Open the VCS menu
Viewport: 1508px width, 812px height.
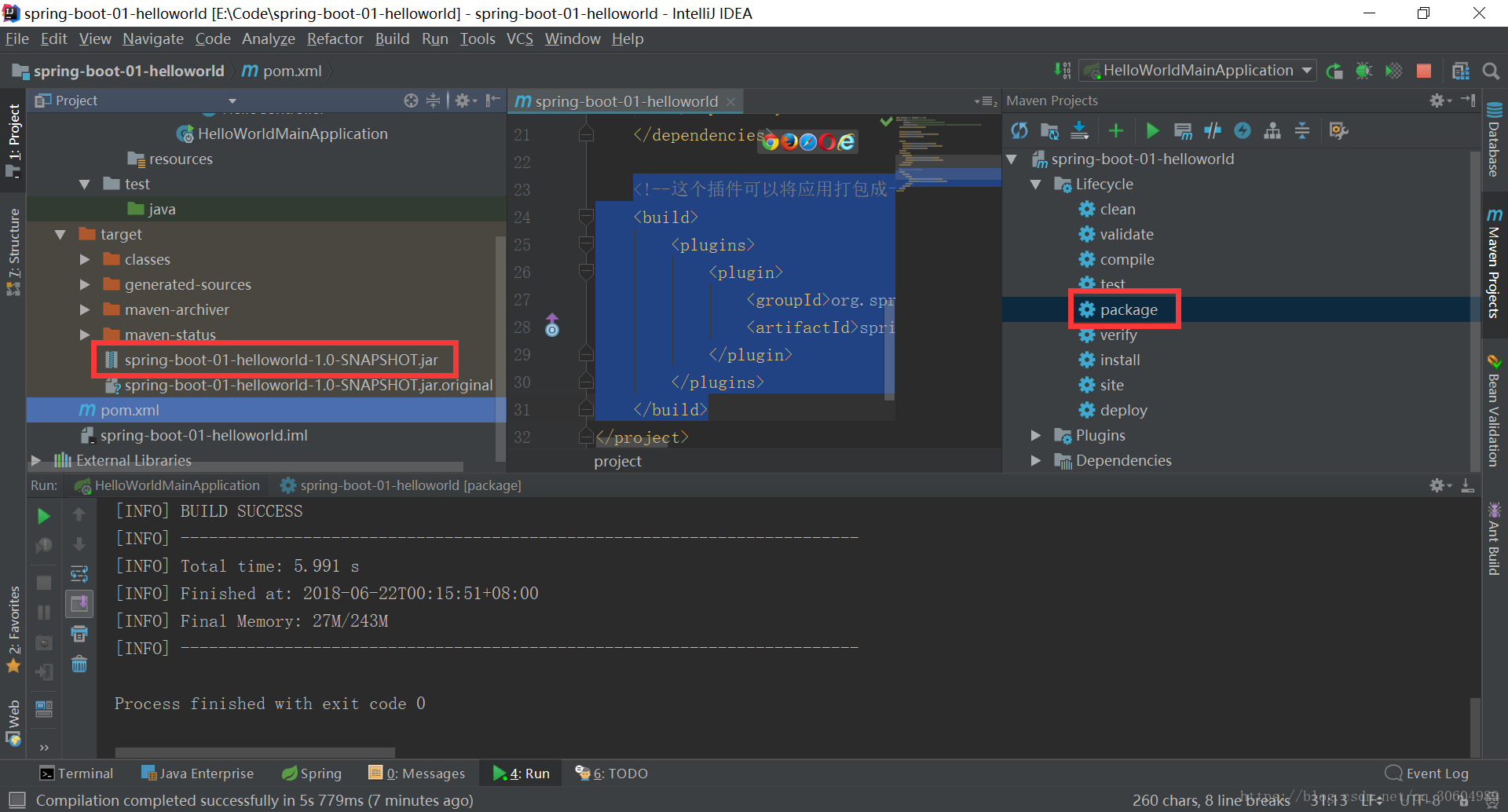[x=520, y=39]
